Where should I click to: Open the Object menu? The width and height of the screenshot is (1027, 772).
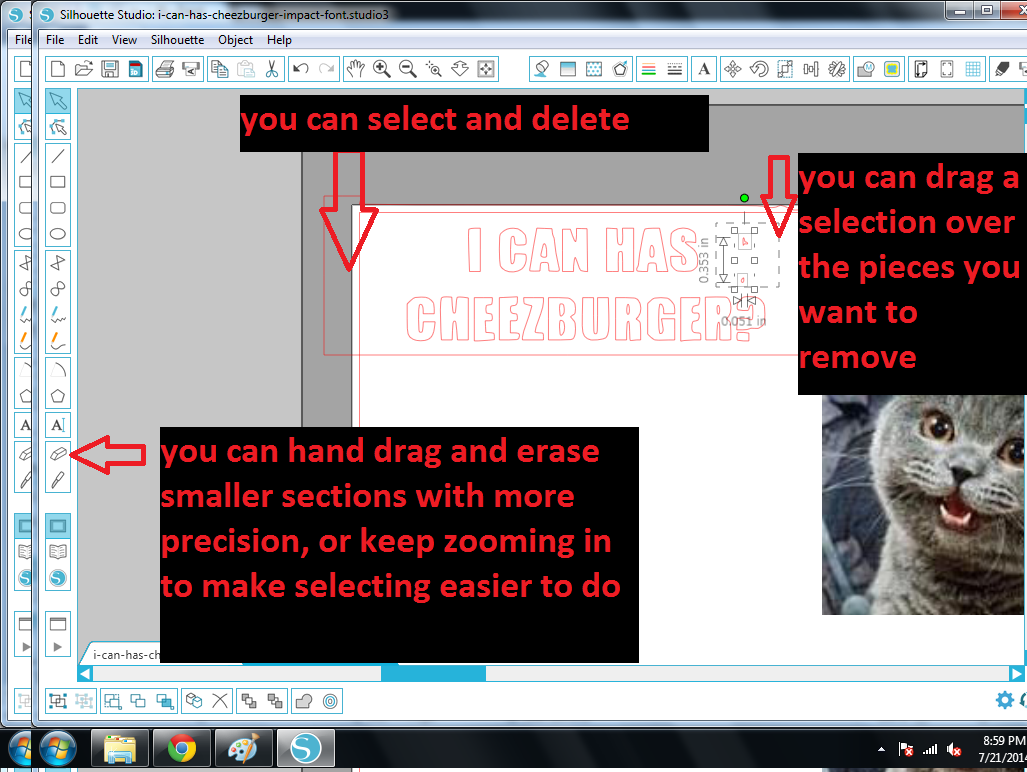(235, 40)
